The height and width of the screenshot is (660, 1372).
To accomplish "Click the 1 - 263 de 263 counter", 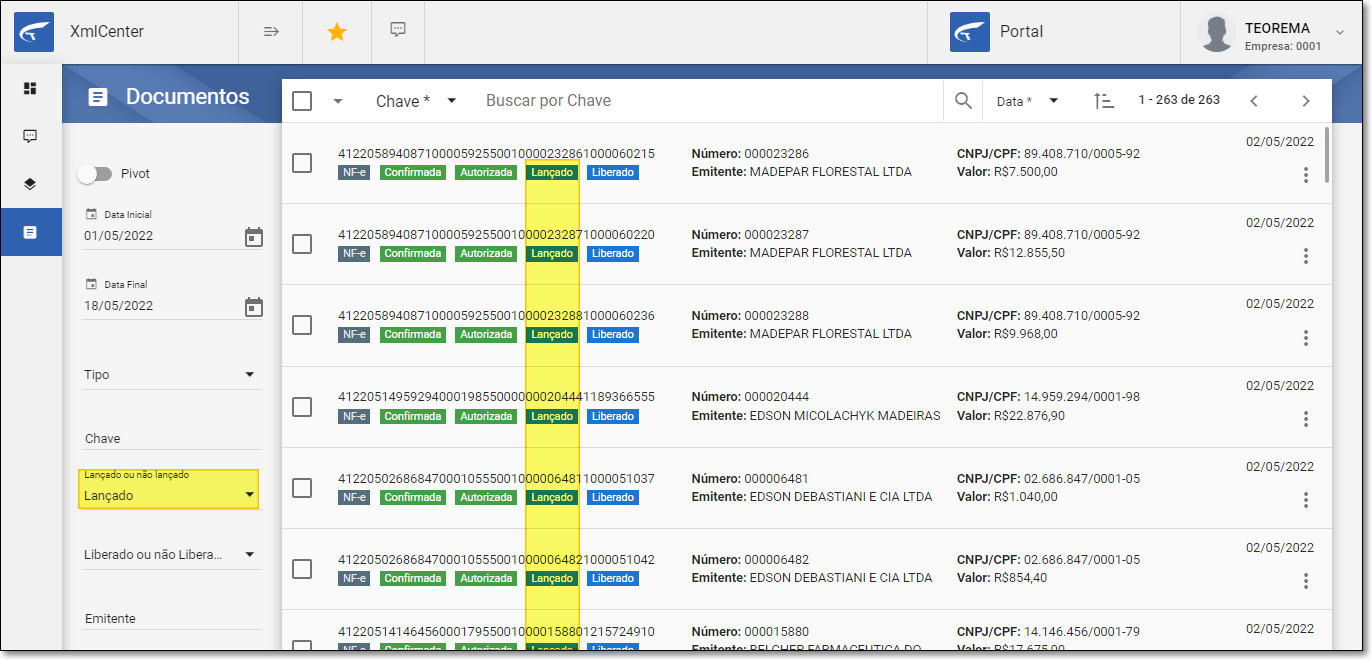I will click(1179, 100).
